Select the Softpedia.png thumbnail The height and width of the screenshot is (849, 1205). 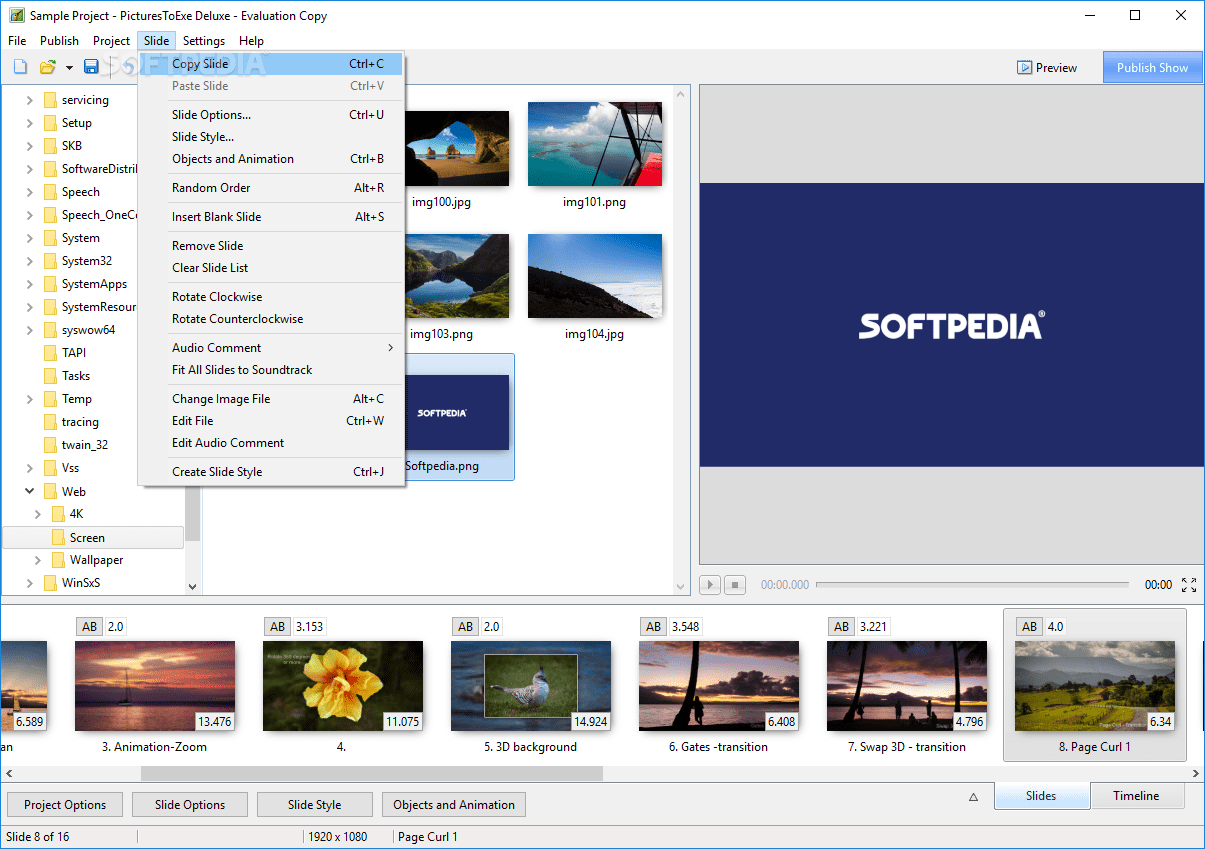[x=456, y=413]
